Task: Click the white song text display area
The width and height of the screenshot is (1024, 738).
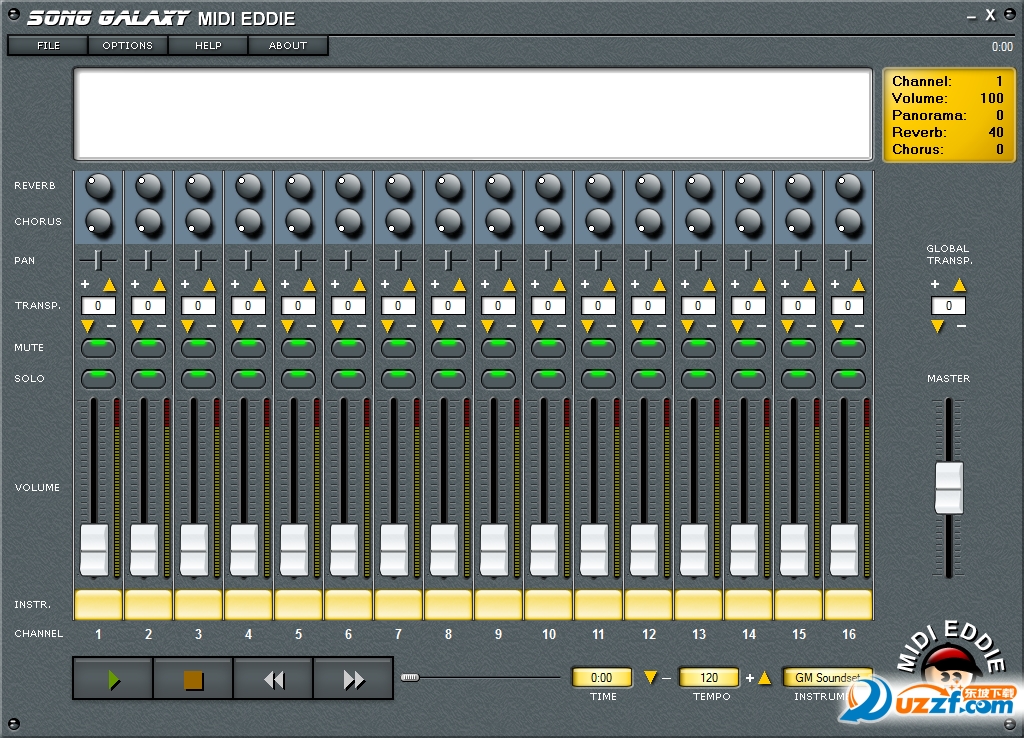Action: click(x=473, y=114)
